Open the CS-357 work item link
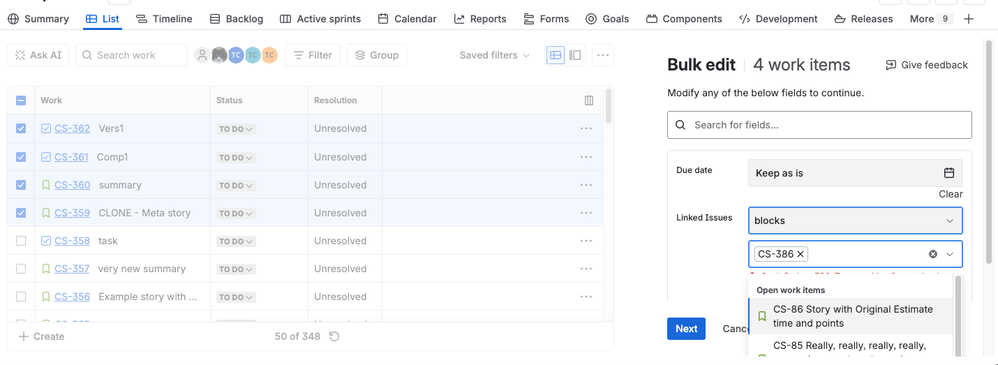 [72, 269]
